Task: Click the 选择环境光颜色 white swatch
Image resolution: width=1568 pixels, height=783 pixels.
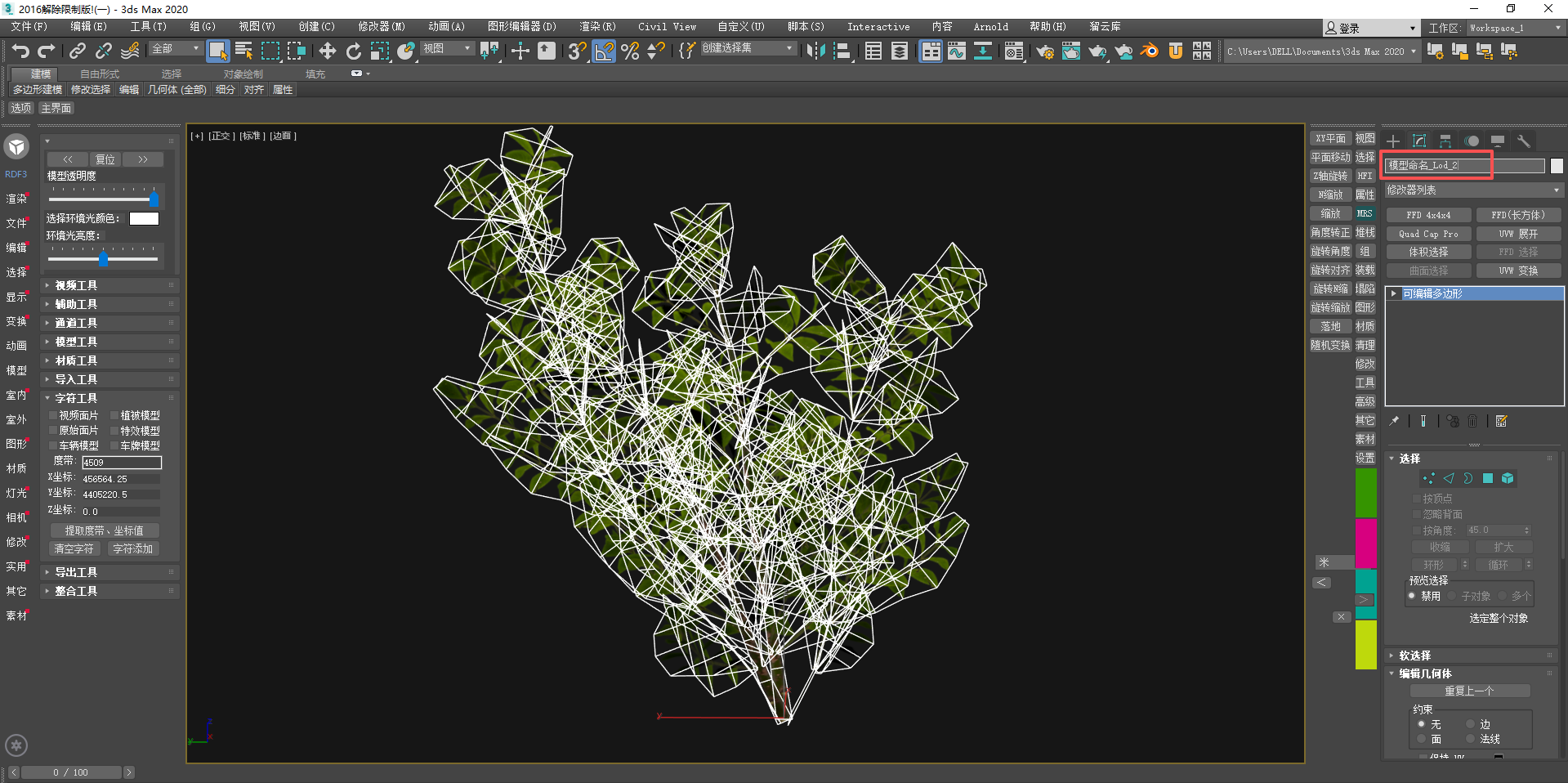Action: coord(144,219)
